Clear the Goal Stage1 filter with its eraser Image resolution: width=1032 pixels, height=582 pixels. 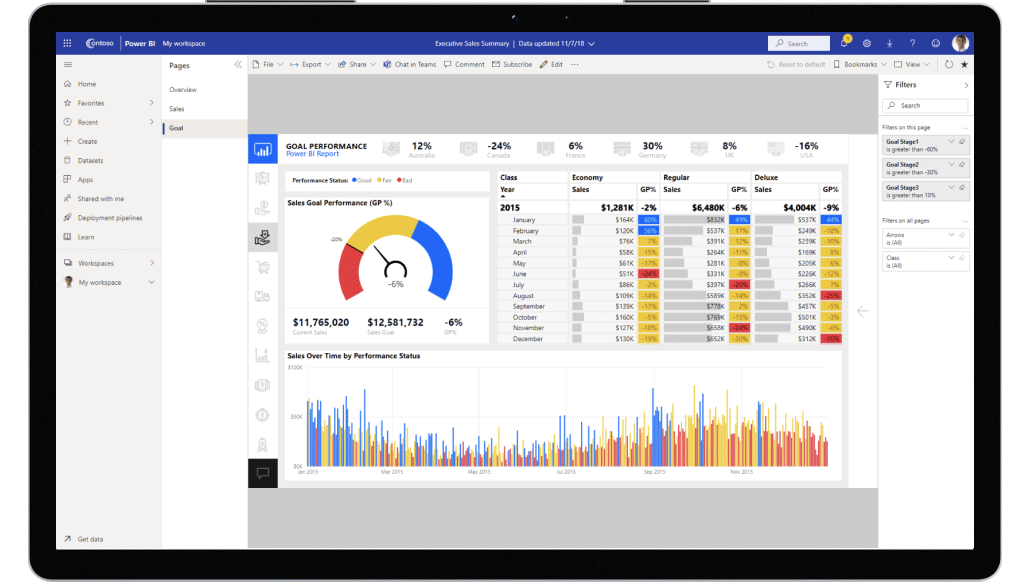[960, 142]
